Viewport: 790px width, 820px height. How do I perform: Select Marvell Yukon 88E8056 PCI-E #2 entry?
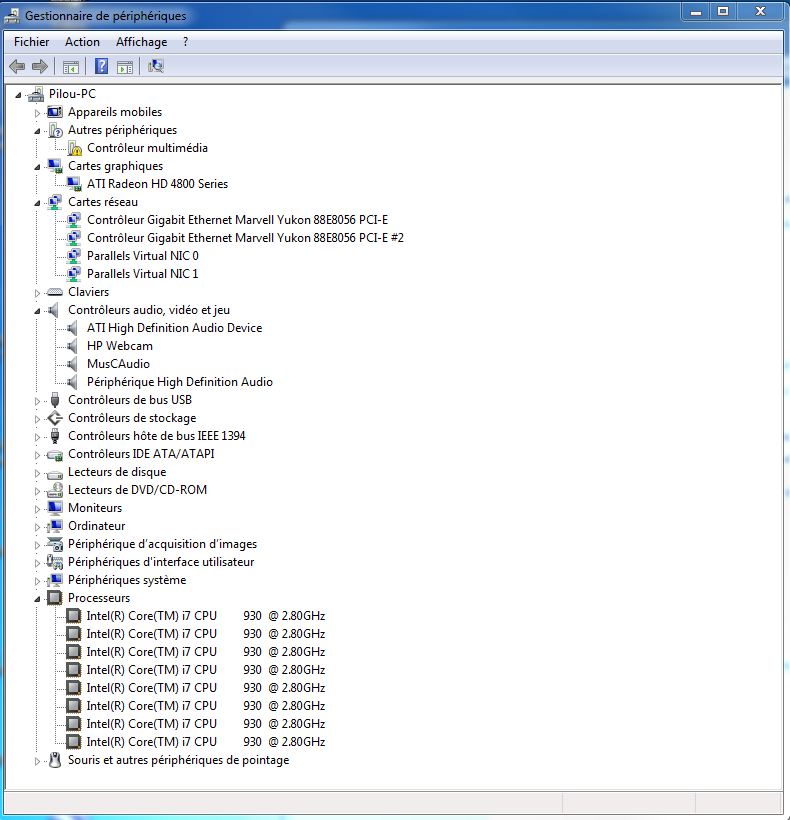(245, 238)
